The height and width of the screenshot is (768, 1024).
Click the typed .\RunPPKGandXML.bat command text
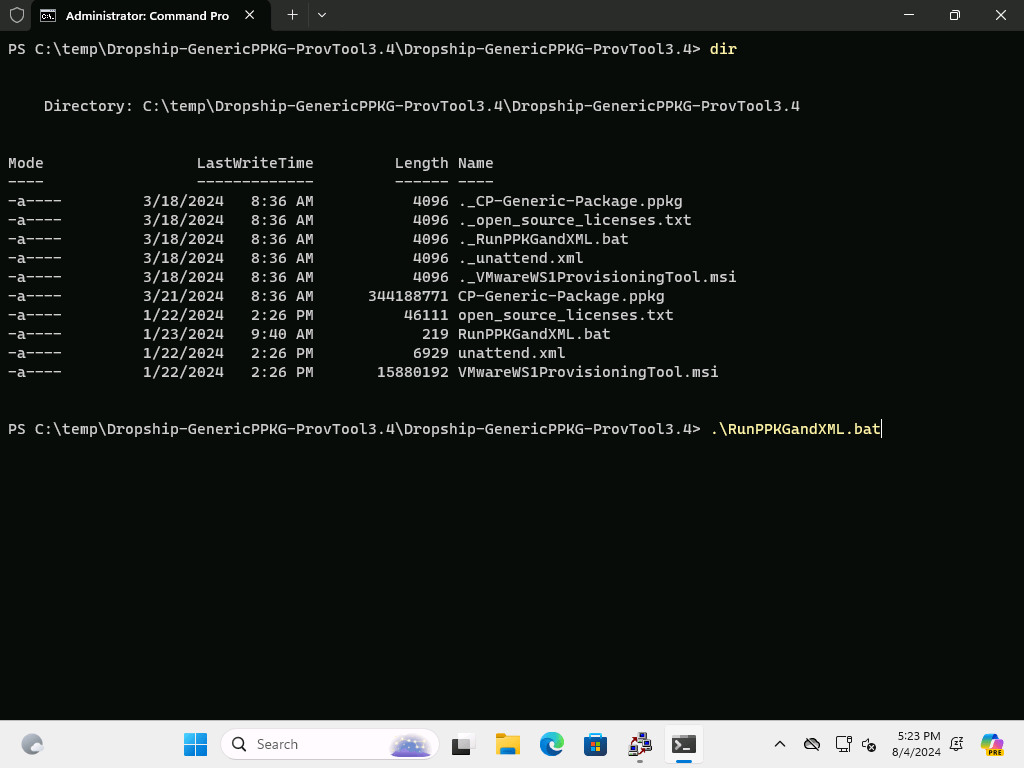[795, 429]
